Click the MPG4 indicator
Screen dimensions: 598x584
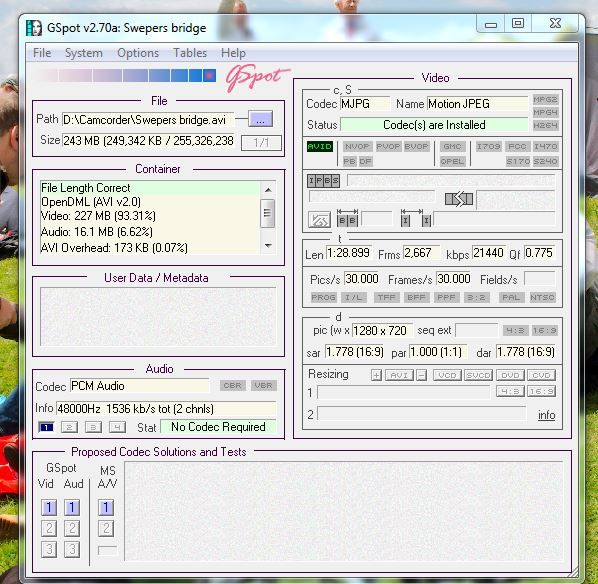(x=545, y=113)
